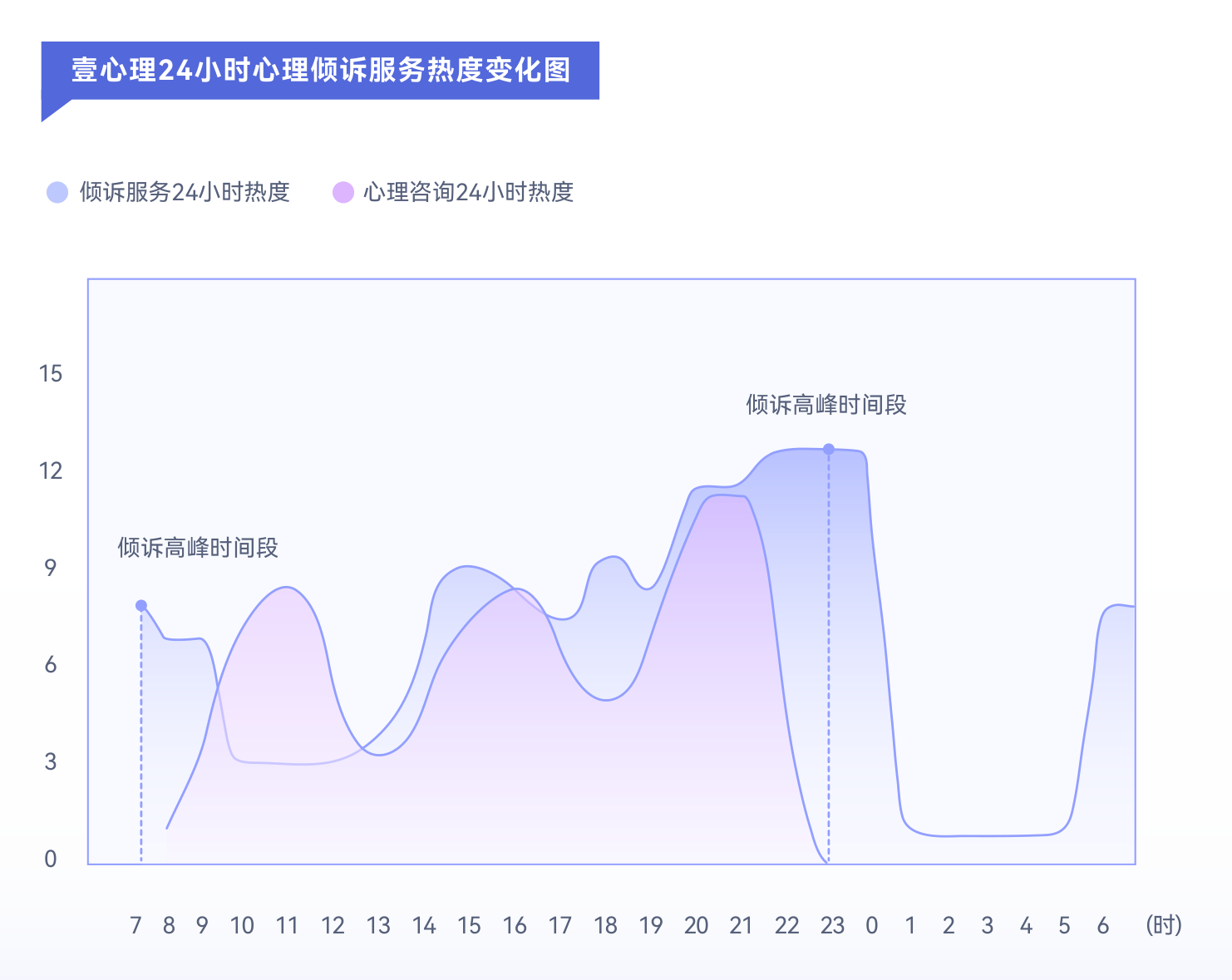Click the hour label 5 on the x-axis
The width and height of the screenshot is (1232, 980).
[x=1064, y=925]
